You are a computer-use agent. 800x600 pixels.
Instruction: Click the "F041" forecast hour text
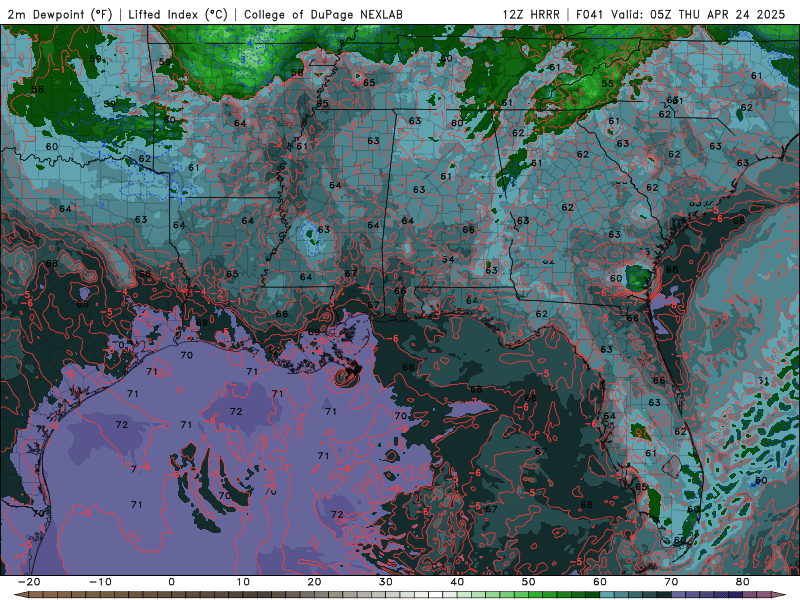[591, 14]
